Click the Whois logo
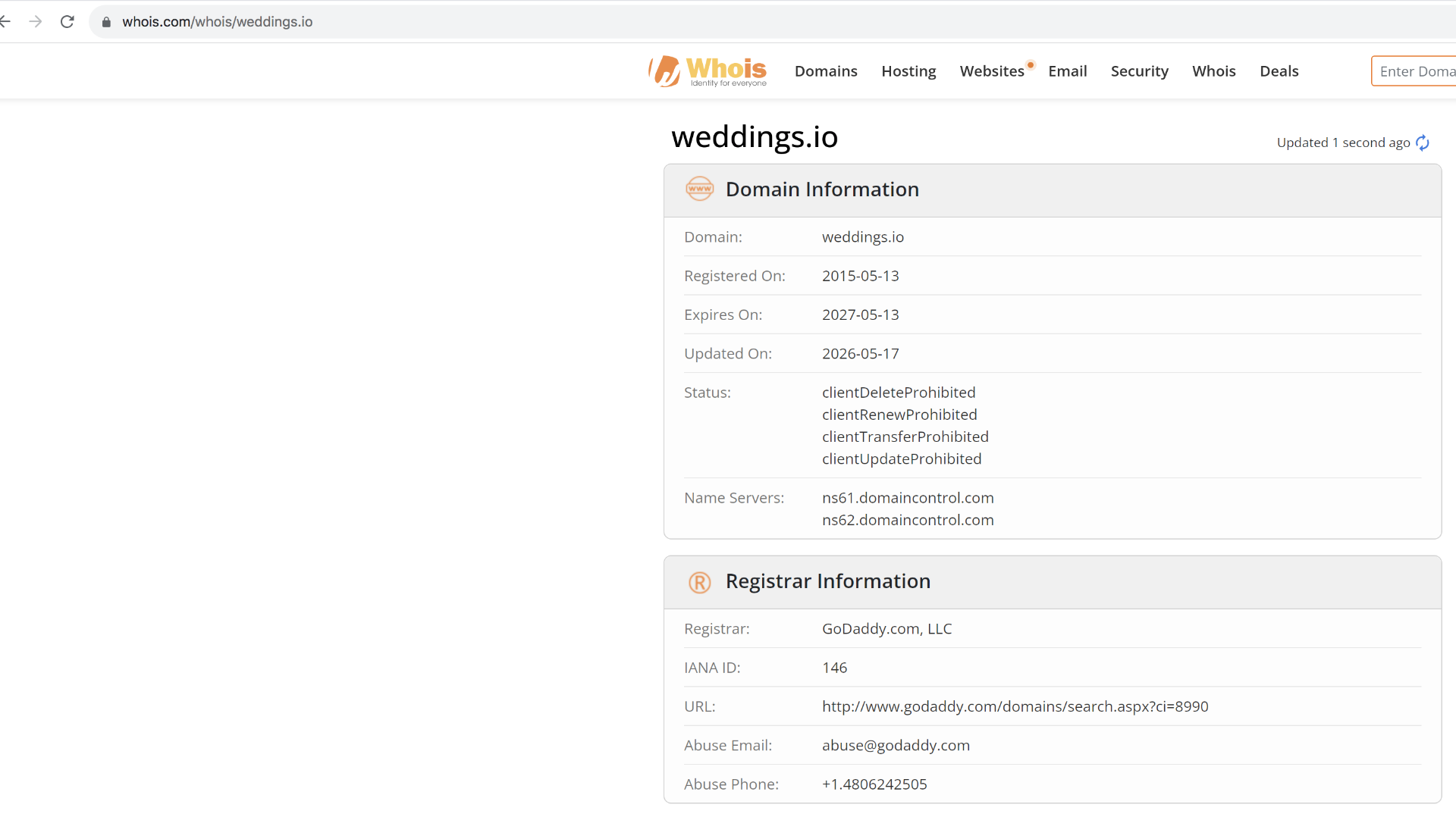The image size is (1456, 817). click(x=708, y=71)
